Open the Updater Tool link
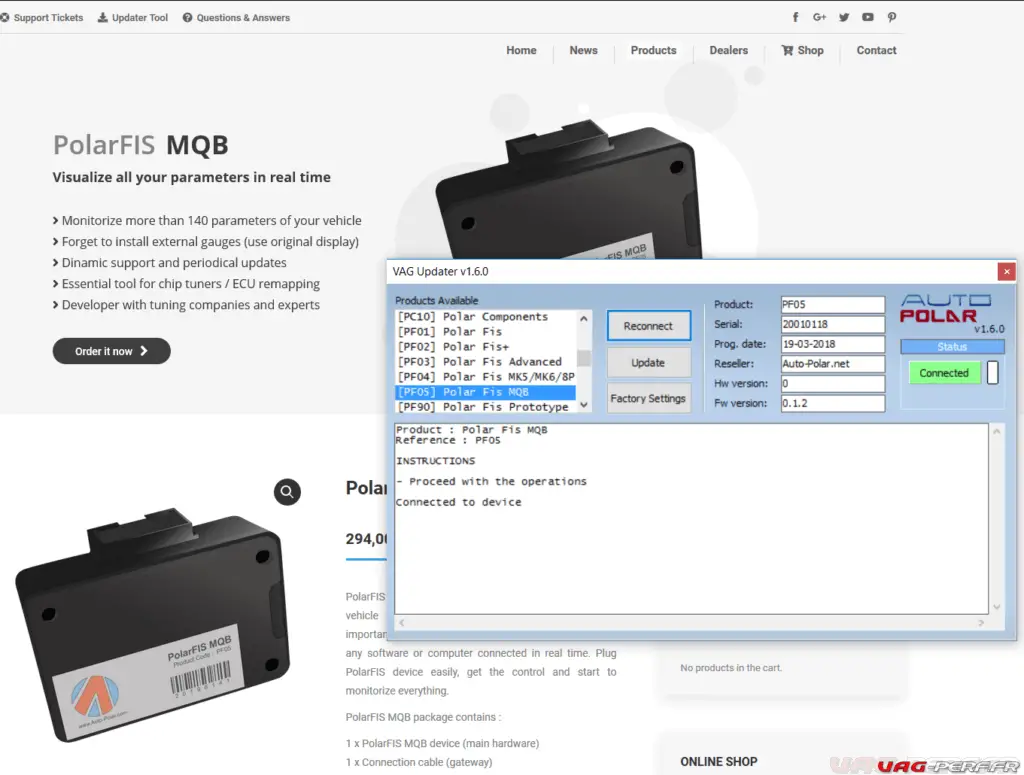 pyautogui.click(x=140, y=18)
